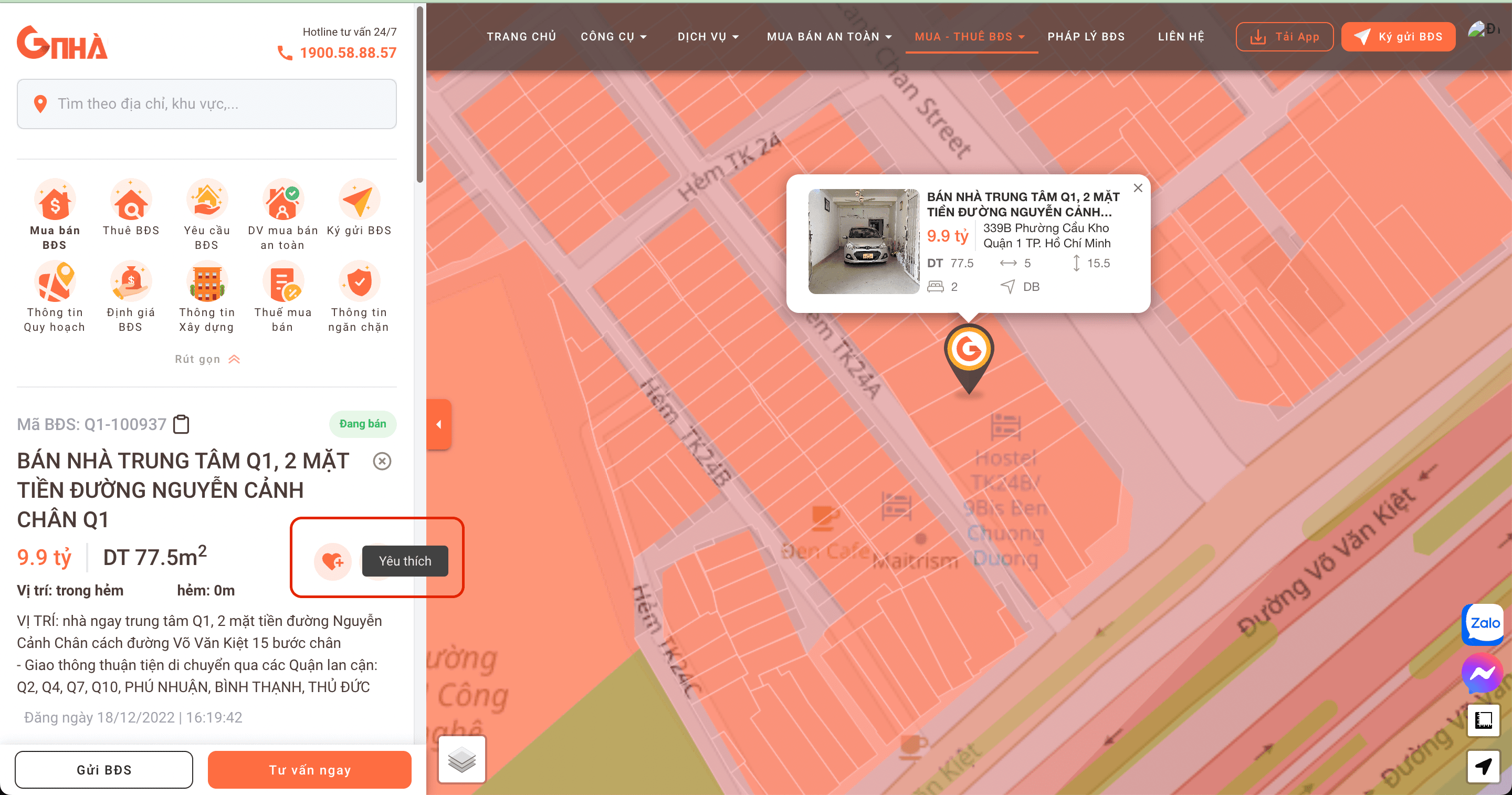The height and width of the screenshot is (795, 1512).
Task: Click the Ký gửi BĐS sidebar icon
Action: click(359, 200)
